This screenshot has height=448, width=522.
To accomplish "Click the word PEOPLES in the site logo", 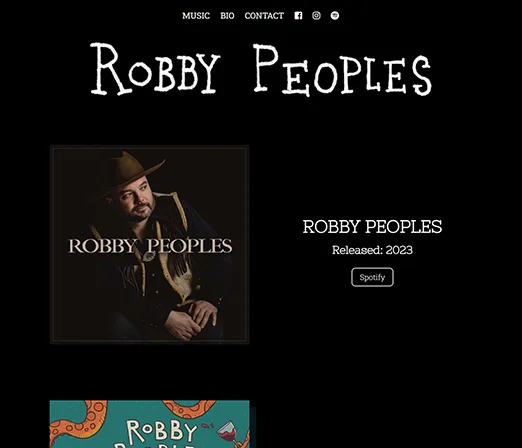I will pyautogui.click(x=342, y=70).
